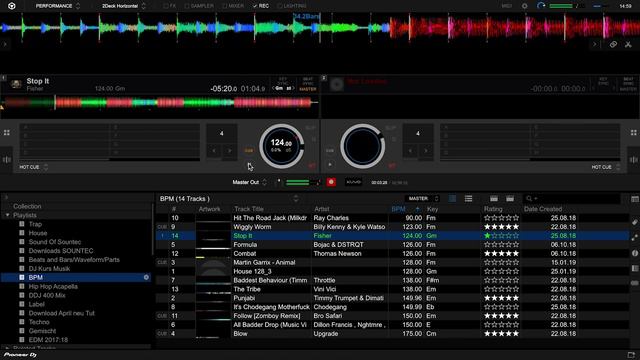The width and height of the screenshot is (640, 360).
Task: Open the sort dropdown next to BPM (14 Tracks)
Action: (296, 199)
